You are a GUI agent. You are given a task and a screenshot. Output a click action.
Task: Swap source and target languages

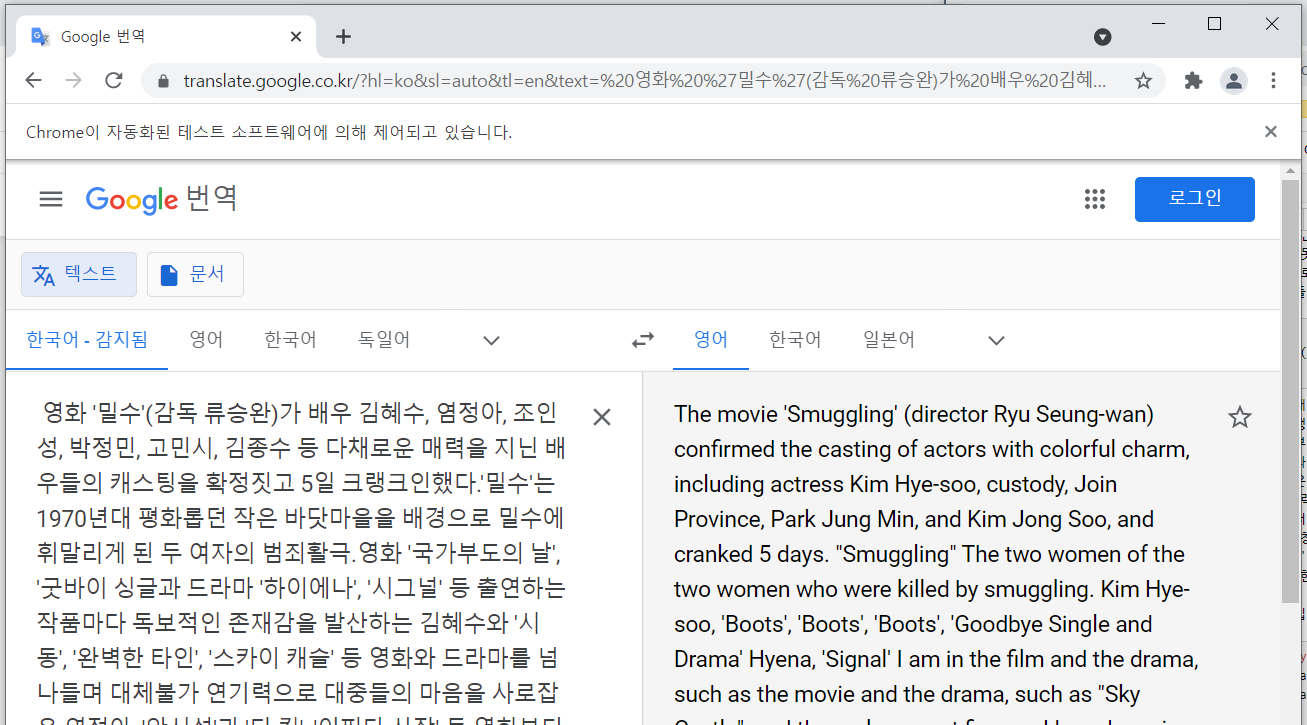643,340
